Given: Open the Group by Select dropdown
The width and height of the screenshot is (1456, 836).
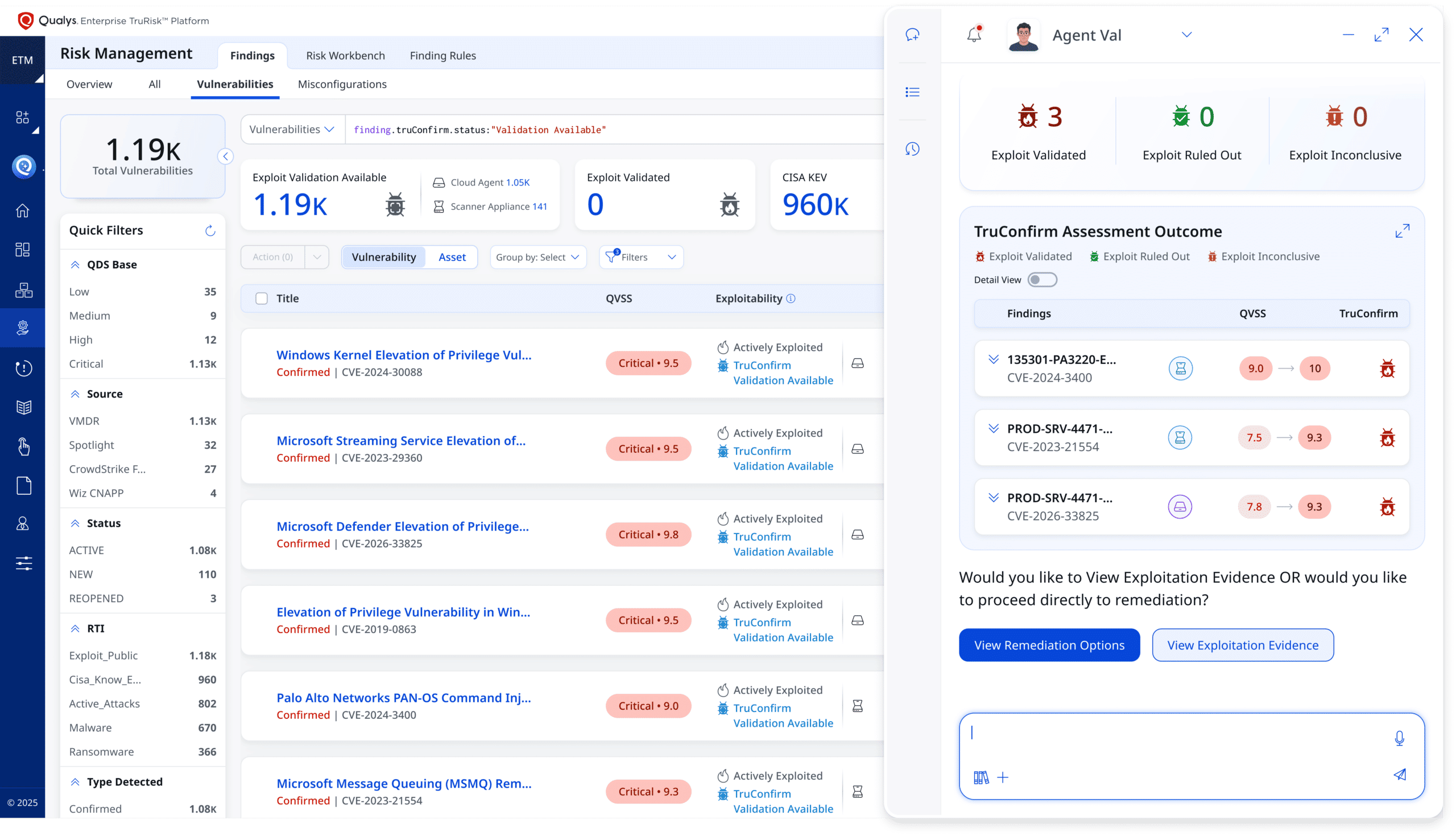Looking at the screenshot, I should (x=538, y=257).
